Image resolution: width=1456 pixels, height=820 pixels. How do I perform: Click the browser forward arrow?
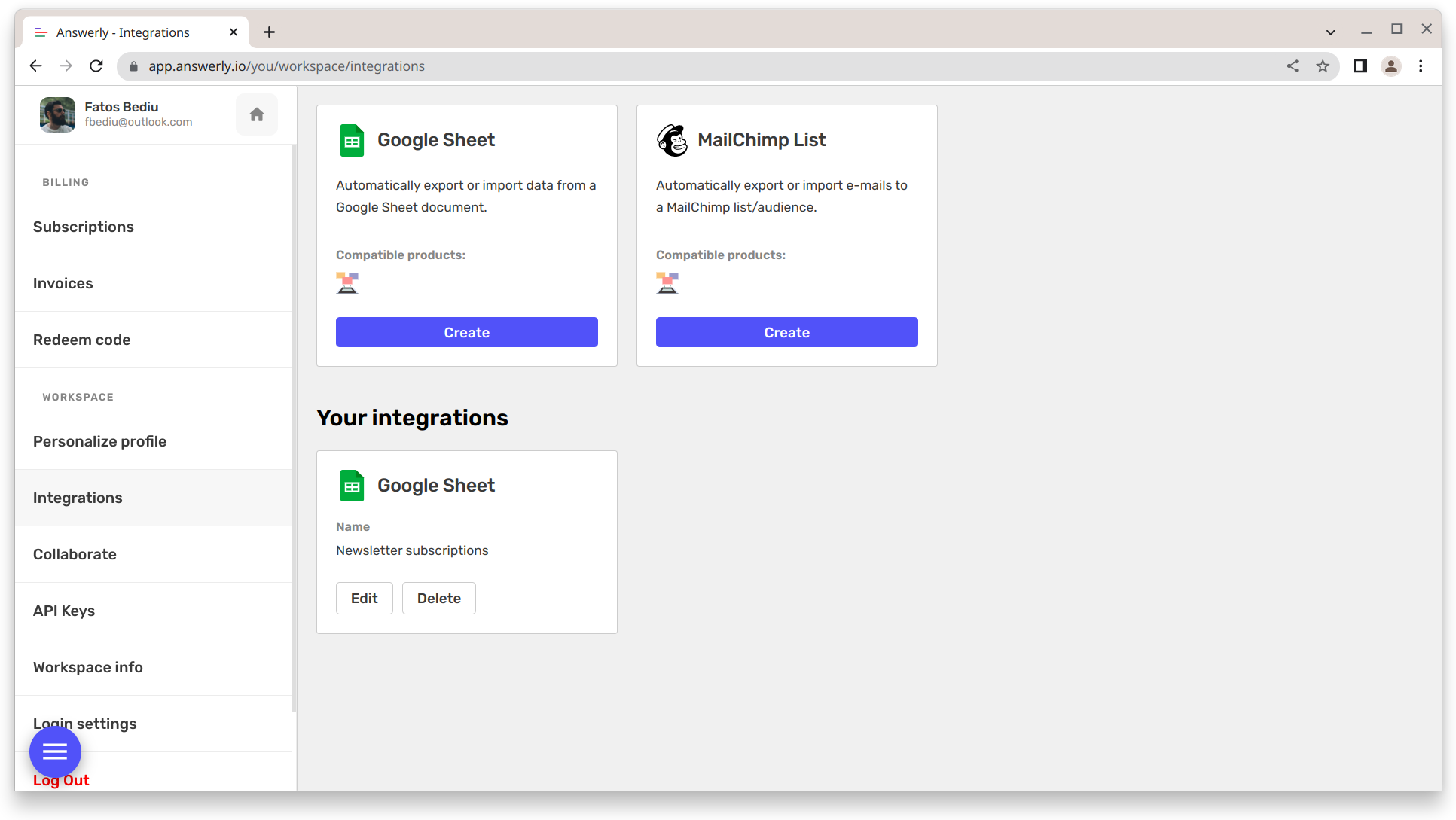point(66,66)
